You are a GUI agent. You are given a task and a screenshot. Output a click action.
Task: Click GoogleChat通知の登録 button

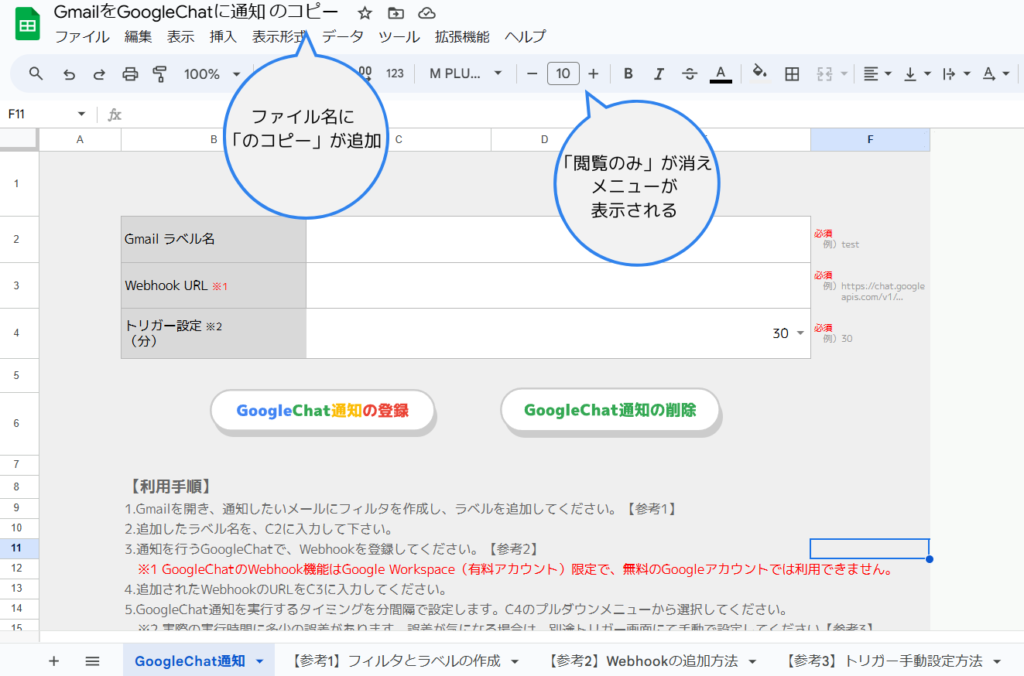click(323, 410)
